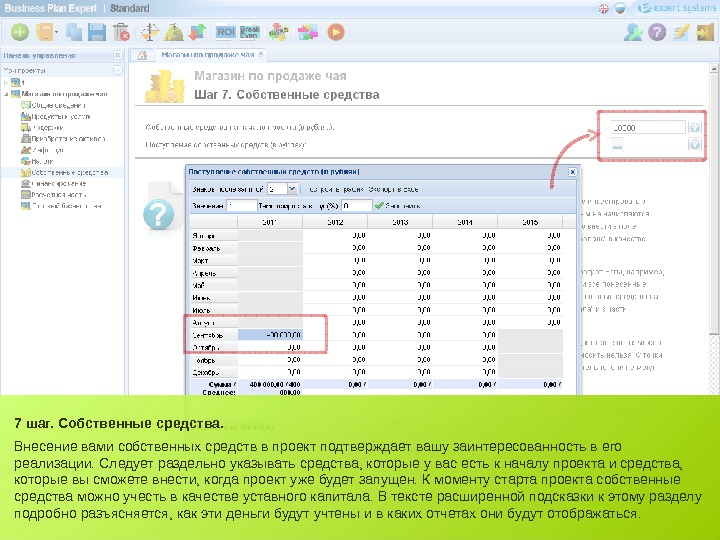Click the red and green arrows icon
The width and height of the screenshot is (720, 540).
click(197, 32)
